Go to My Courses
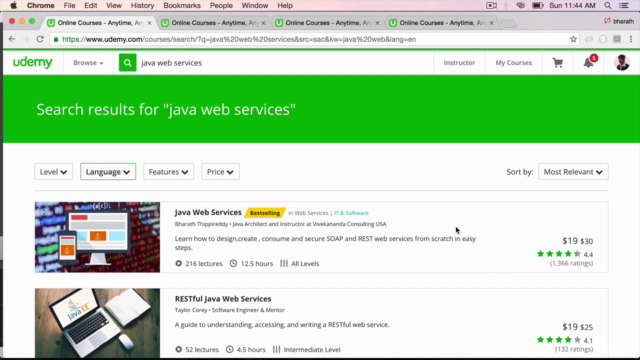The image size is (640, 360). pos(513,63)
